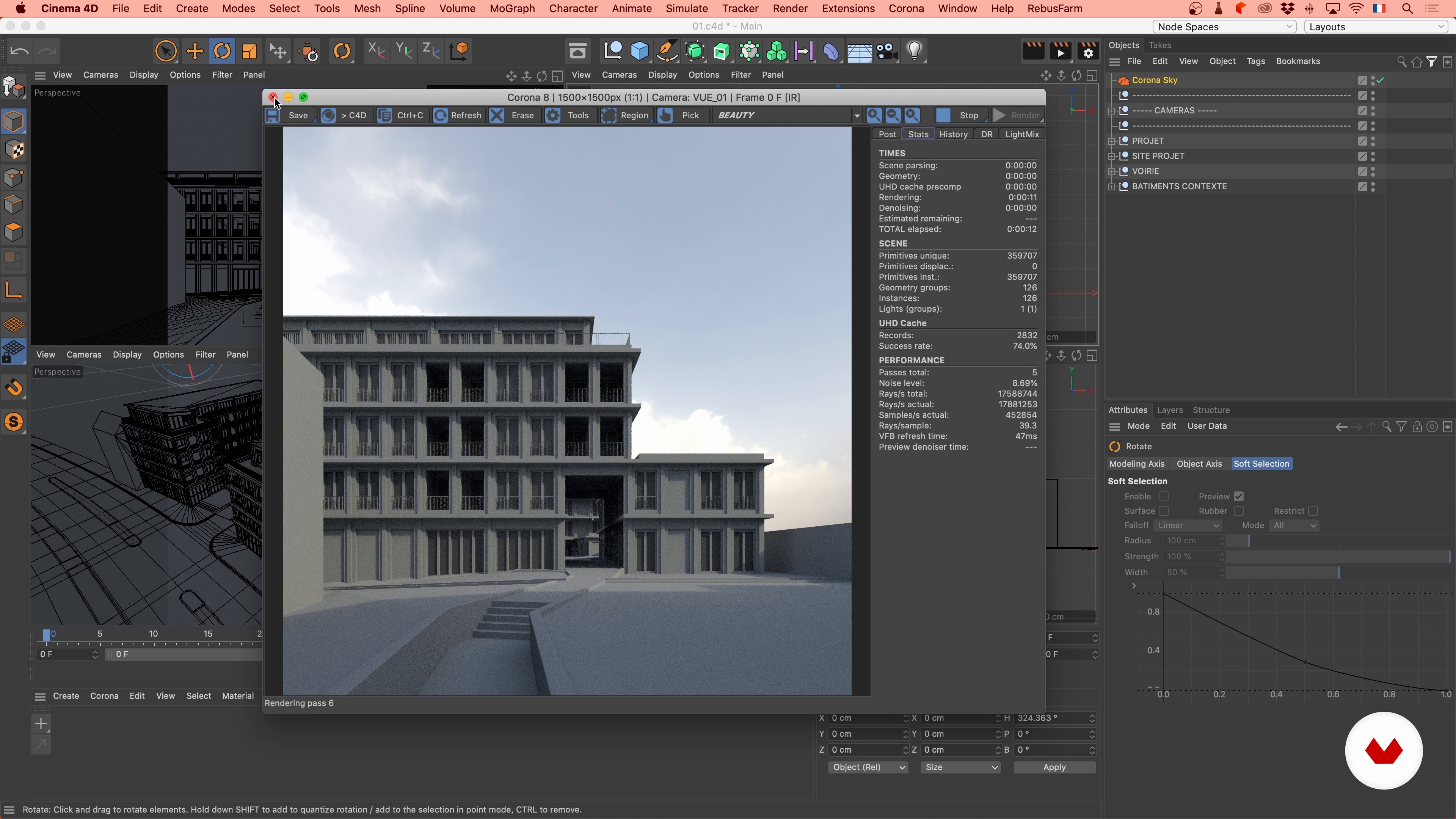Viewport: 1456px width, 819px height.
Task: Open Layouts dropdown
Action: click(x=1376, y=27)
